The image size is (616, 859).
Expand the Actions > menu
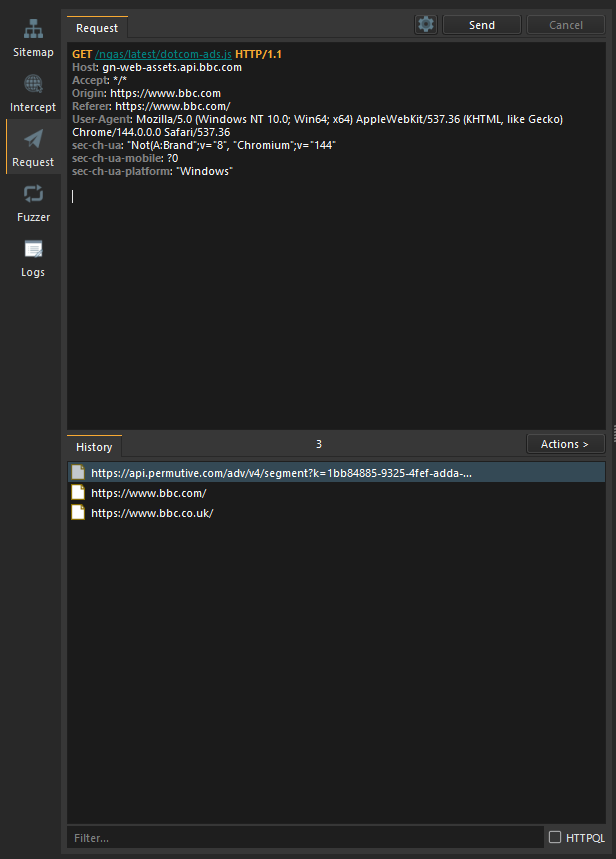566,444
